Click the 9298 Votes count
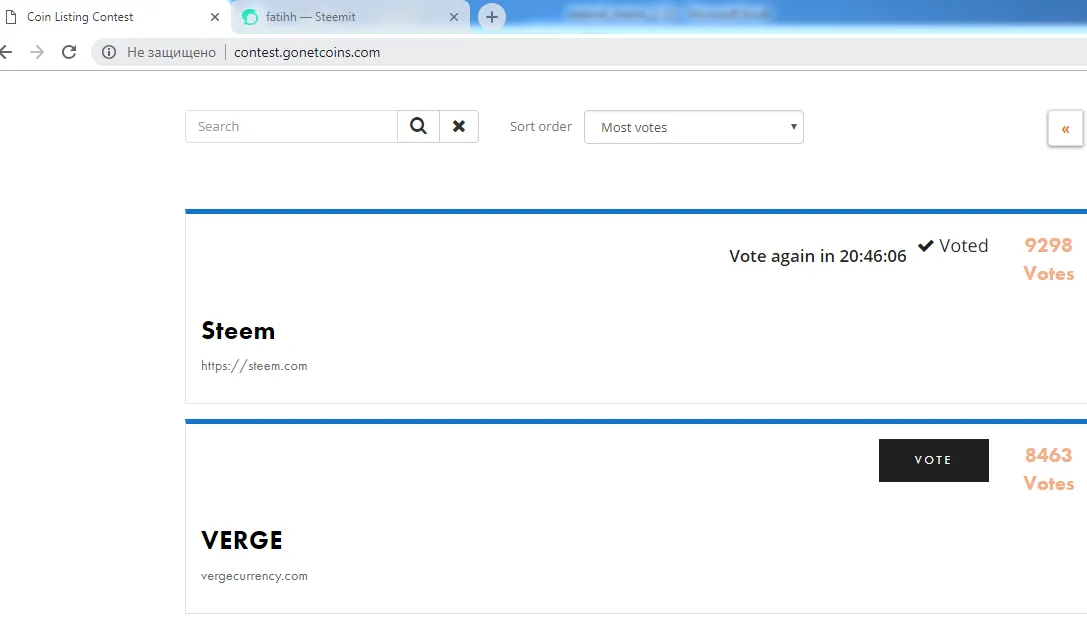 pyautogui.click(x=1049, y=259)
